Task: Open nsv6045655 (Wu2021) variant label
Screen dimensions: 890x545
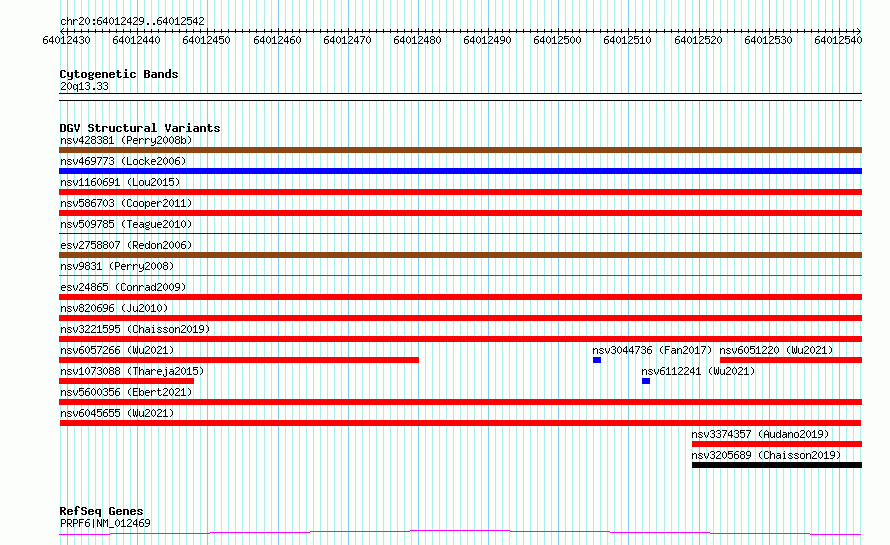Action: (x=117, y=413)
